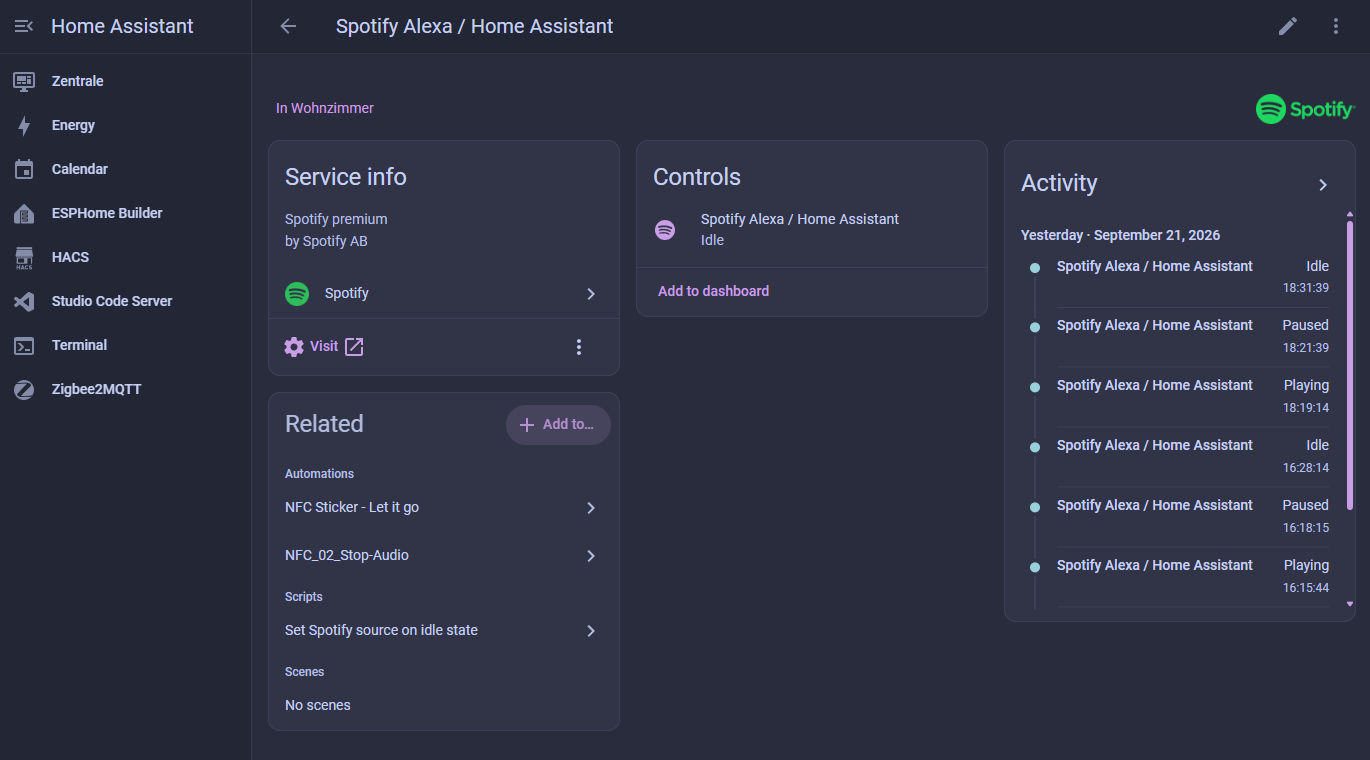The height and width of the screenshot is (760, 1370).
Task: Open the Service info three-dot menu
Action: point(578,347)
